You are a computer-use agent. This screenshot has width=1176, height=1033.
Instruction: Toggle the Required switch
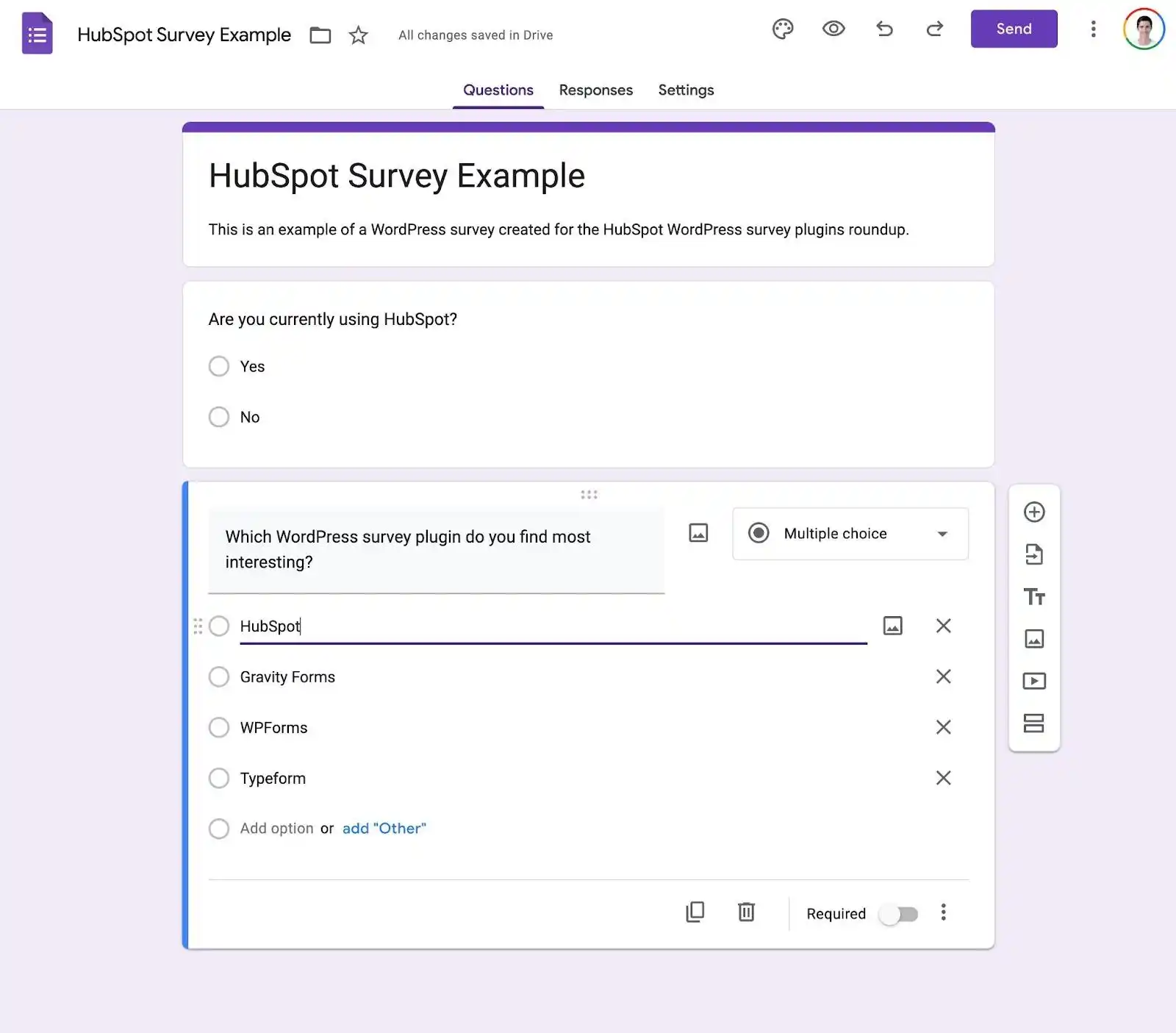tap(899, 914)
